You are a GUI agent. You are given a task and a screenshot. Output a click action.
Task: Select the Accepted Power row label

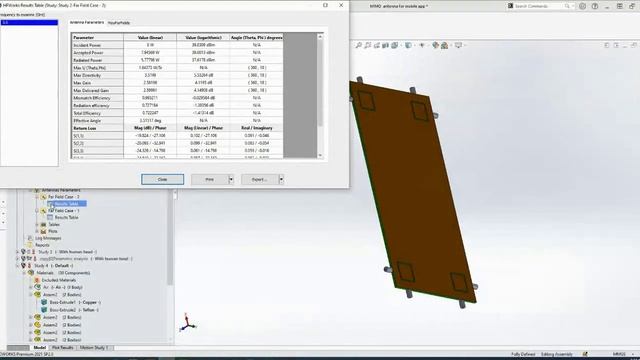point(97,53)
